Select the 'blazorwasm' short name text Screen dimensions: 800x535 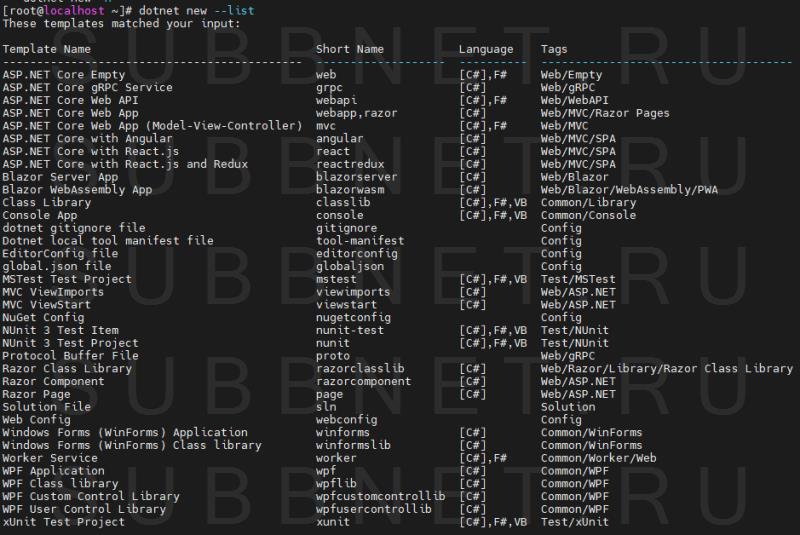click(x=350, y=190)
